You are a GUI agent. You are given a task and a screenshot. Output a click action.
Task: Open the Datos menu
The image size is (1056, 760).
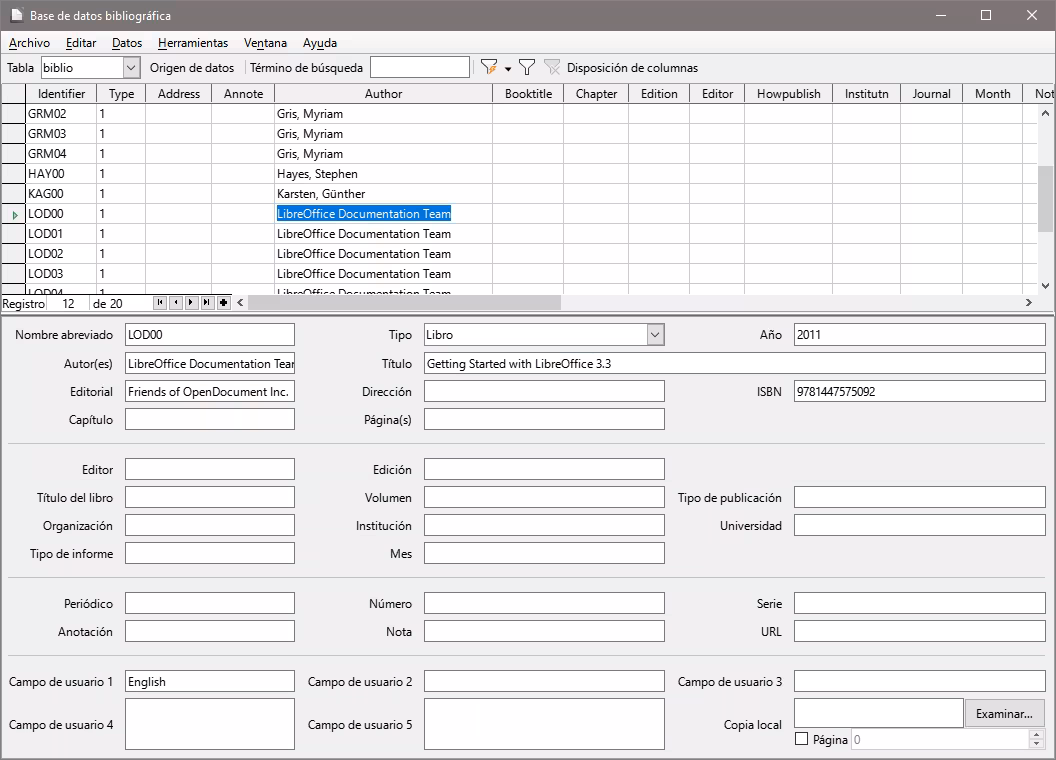[x=126, y=43]
